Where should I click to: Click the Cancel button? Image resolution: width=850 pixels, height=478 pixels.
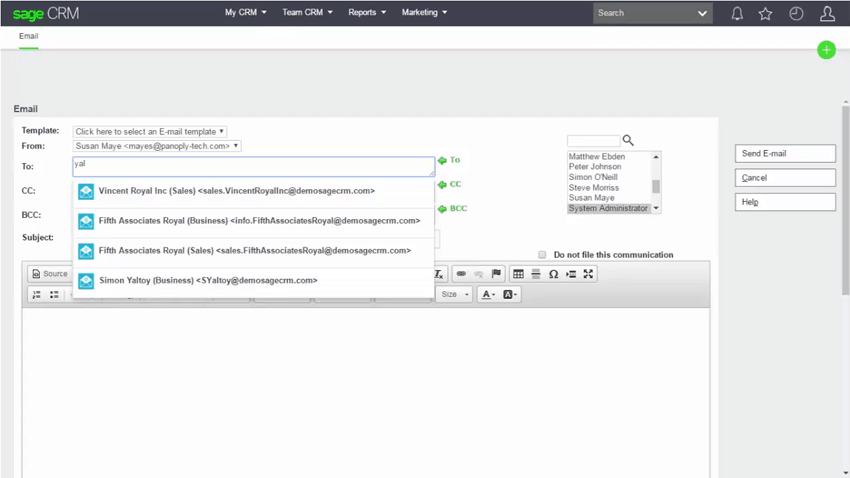click(x=785, y=178)
